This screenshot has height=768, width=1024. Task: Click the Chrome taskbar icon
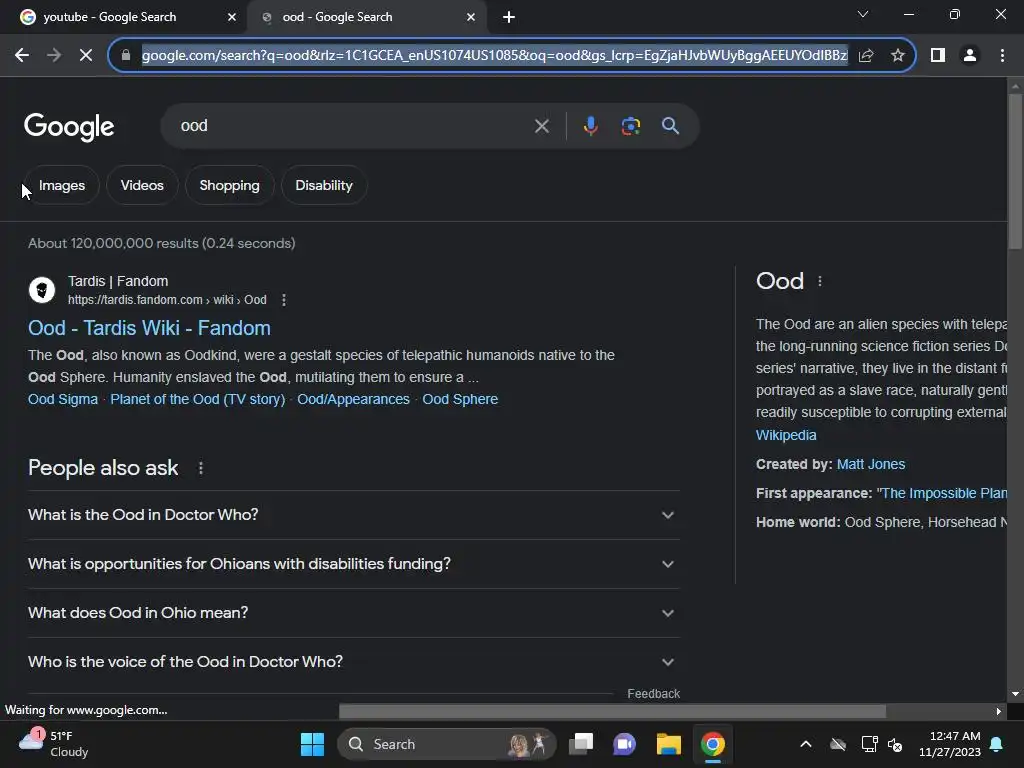[712, 744]
